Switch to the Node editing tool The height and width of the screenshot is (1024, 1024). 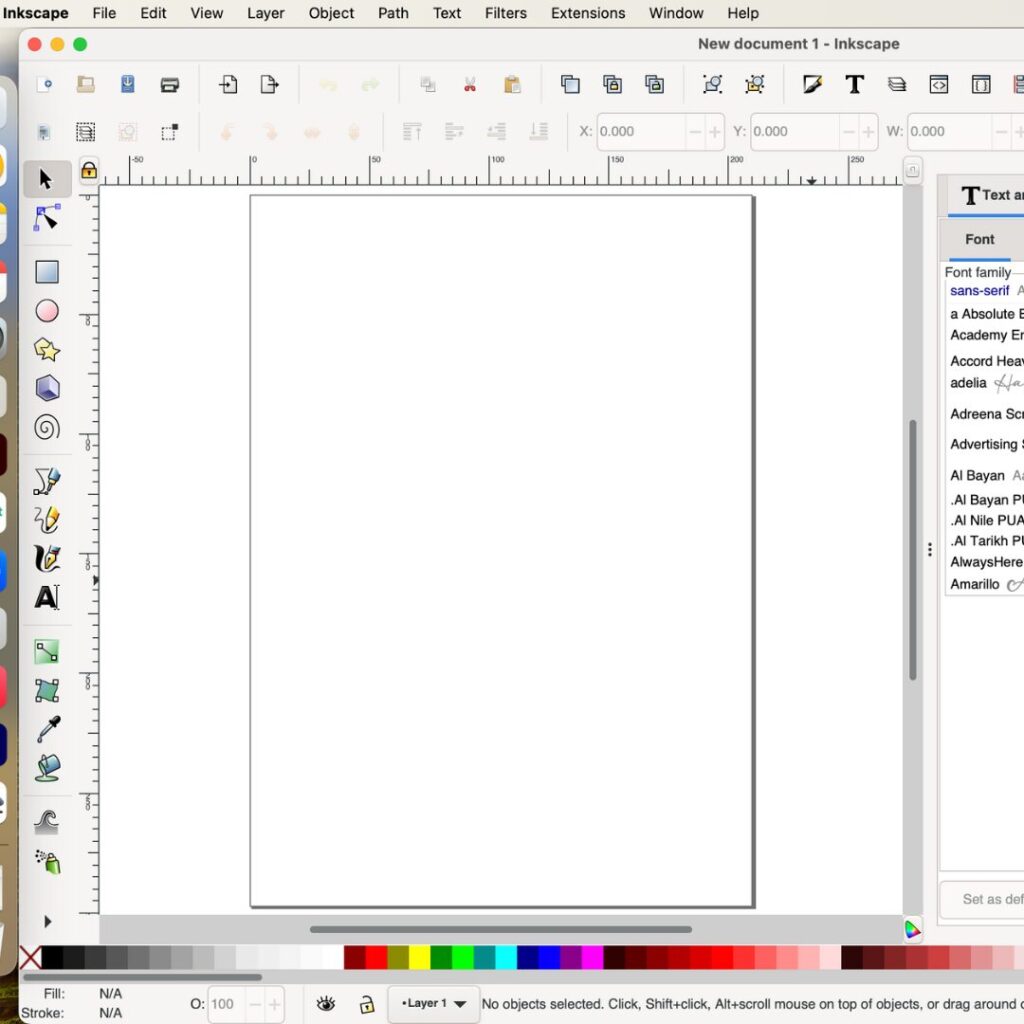click(x=46, y=218)
